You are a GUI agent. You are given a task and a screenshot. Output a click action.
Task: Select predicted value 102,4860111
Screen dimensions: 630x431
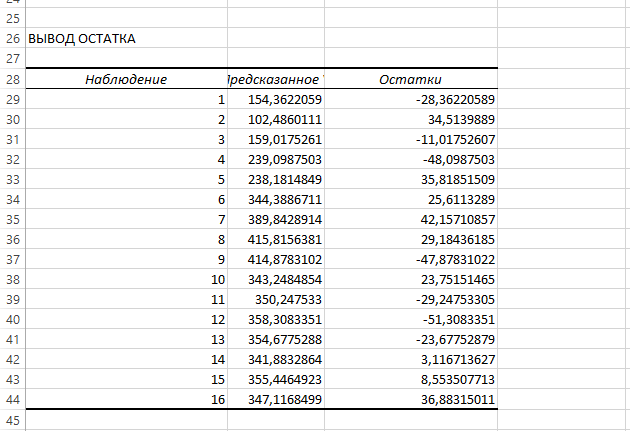(x=276, y=119)
